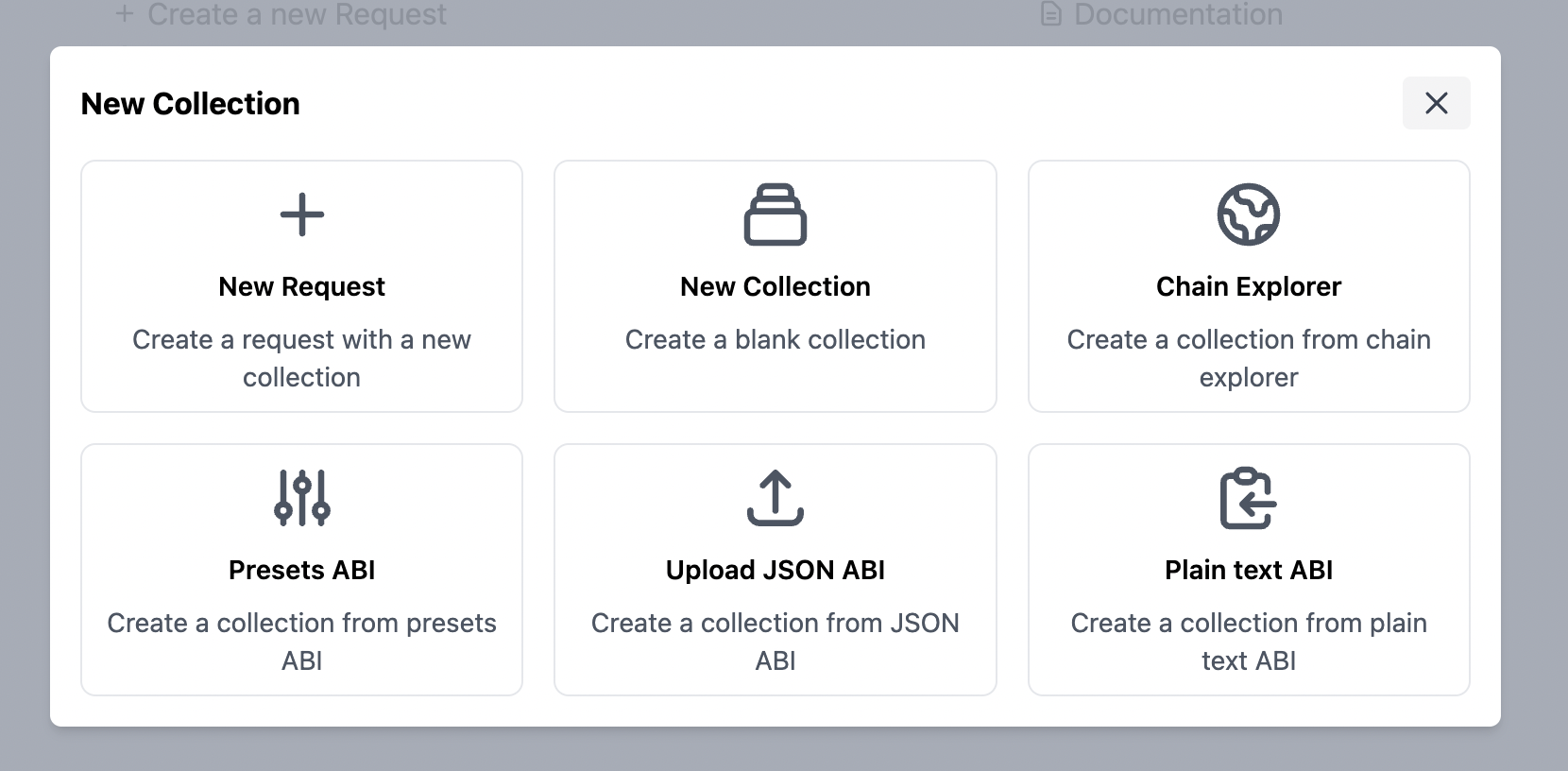This screenshot has width=1568, height=771.
Task: Close the New Collection dialog
Action: pos(1436,103)
